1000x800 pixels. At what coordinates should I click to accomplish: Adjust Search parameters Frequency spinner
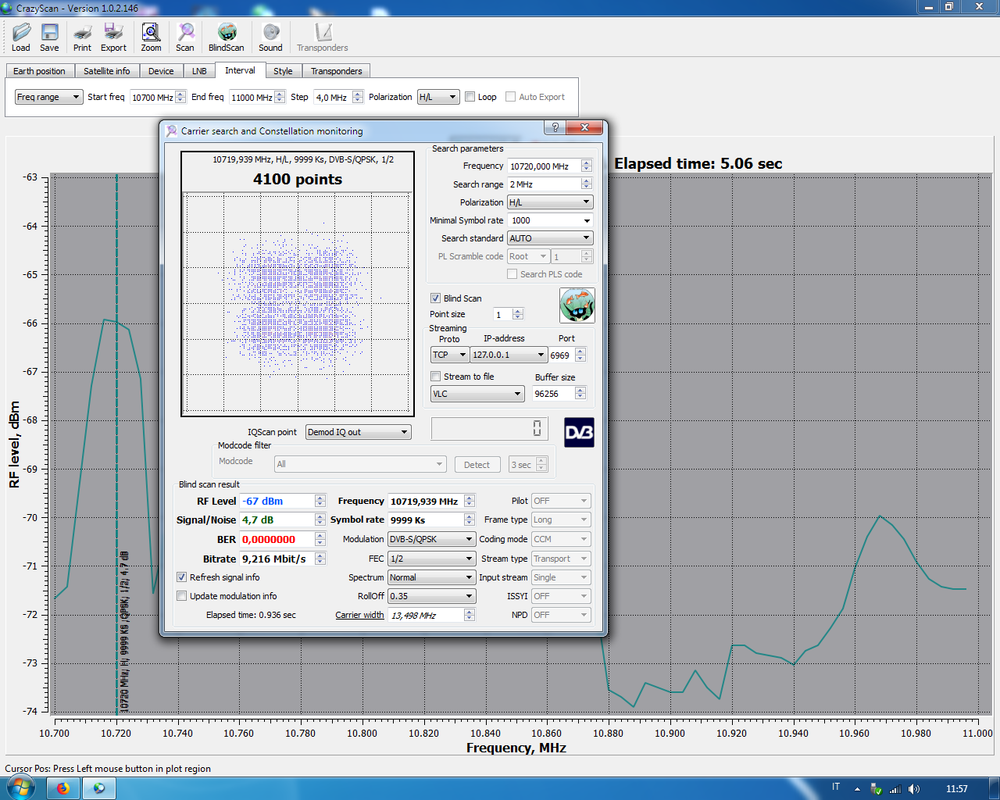[586, 166]
